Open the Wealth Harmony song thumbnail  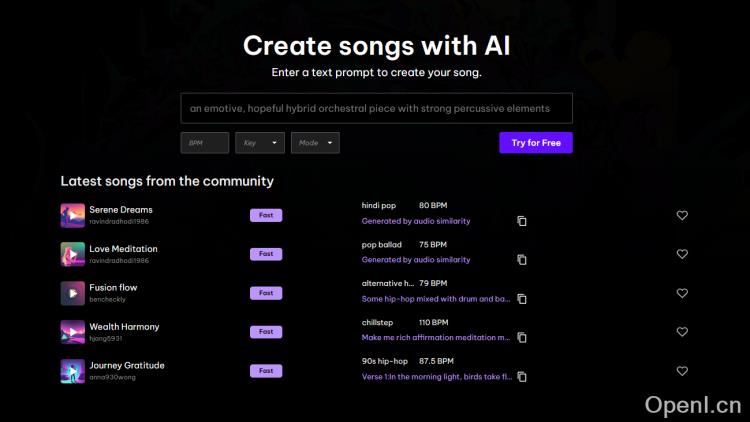tap(72, 332)
